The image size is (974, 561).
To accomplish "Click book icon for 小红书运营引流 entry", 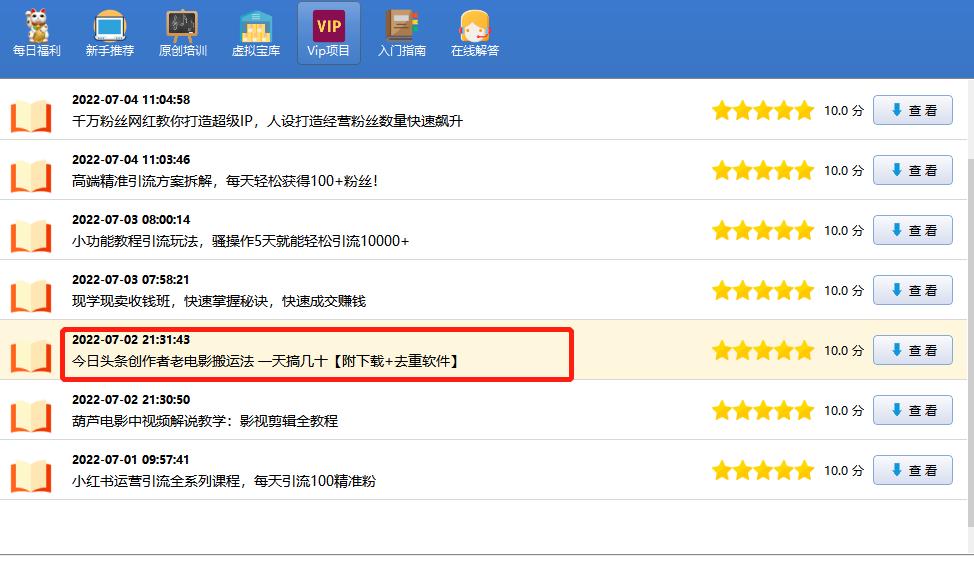I will pyautogui.click(x=30, y=476).
